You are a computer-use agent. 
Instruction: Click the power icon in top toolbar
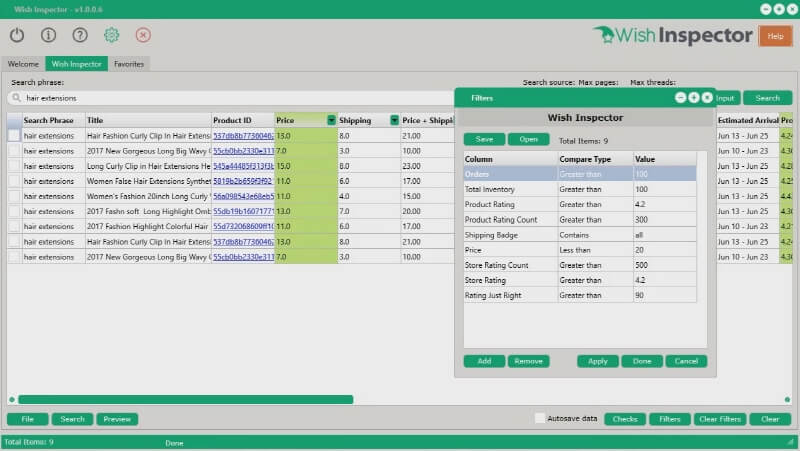(x=17, y=35)
